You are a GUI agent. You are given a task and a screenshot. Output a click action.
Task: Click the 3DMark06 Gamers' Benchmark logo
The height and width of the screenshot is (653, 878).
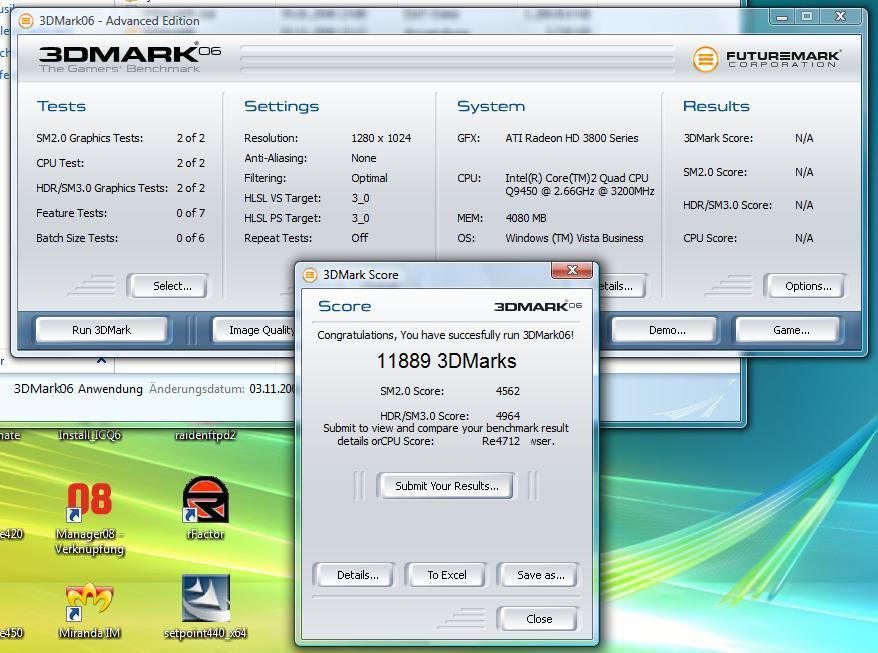click(130, 58)
